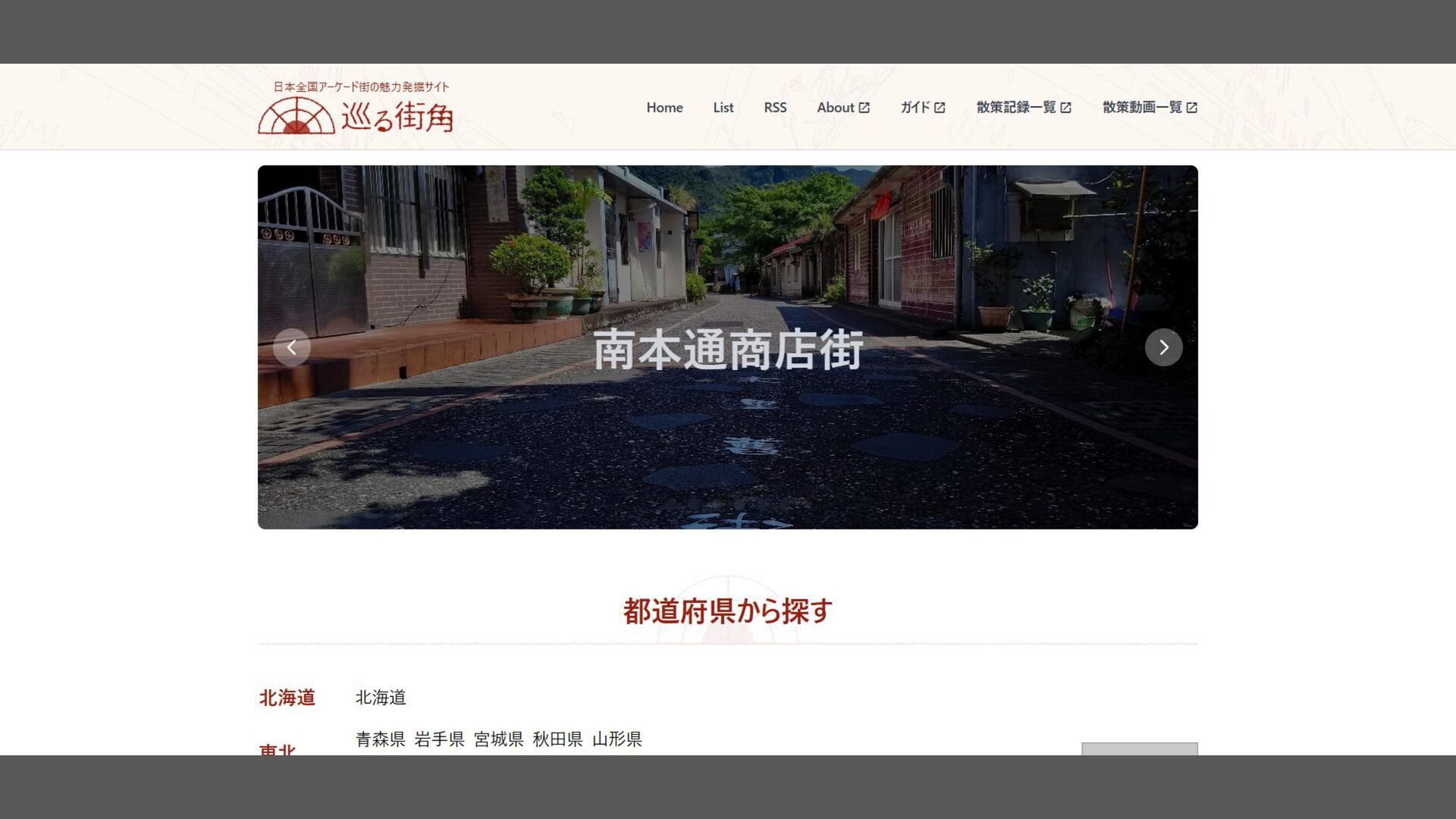Select 秋田県 prefecture link
Image resolution: width=1456 pixels, height=819 pixels.
click(557, 739)
